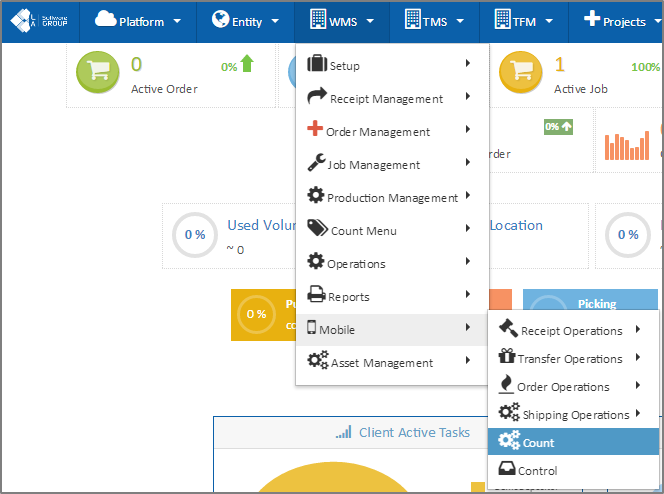Viewport: 664px width, 494px height.
Task: Click the Operations gear icon
Action: [316, 261]
